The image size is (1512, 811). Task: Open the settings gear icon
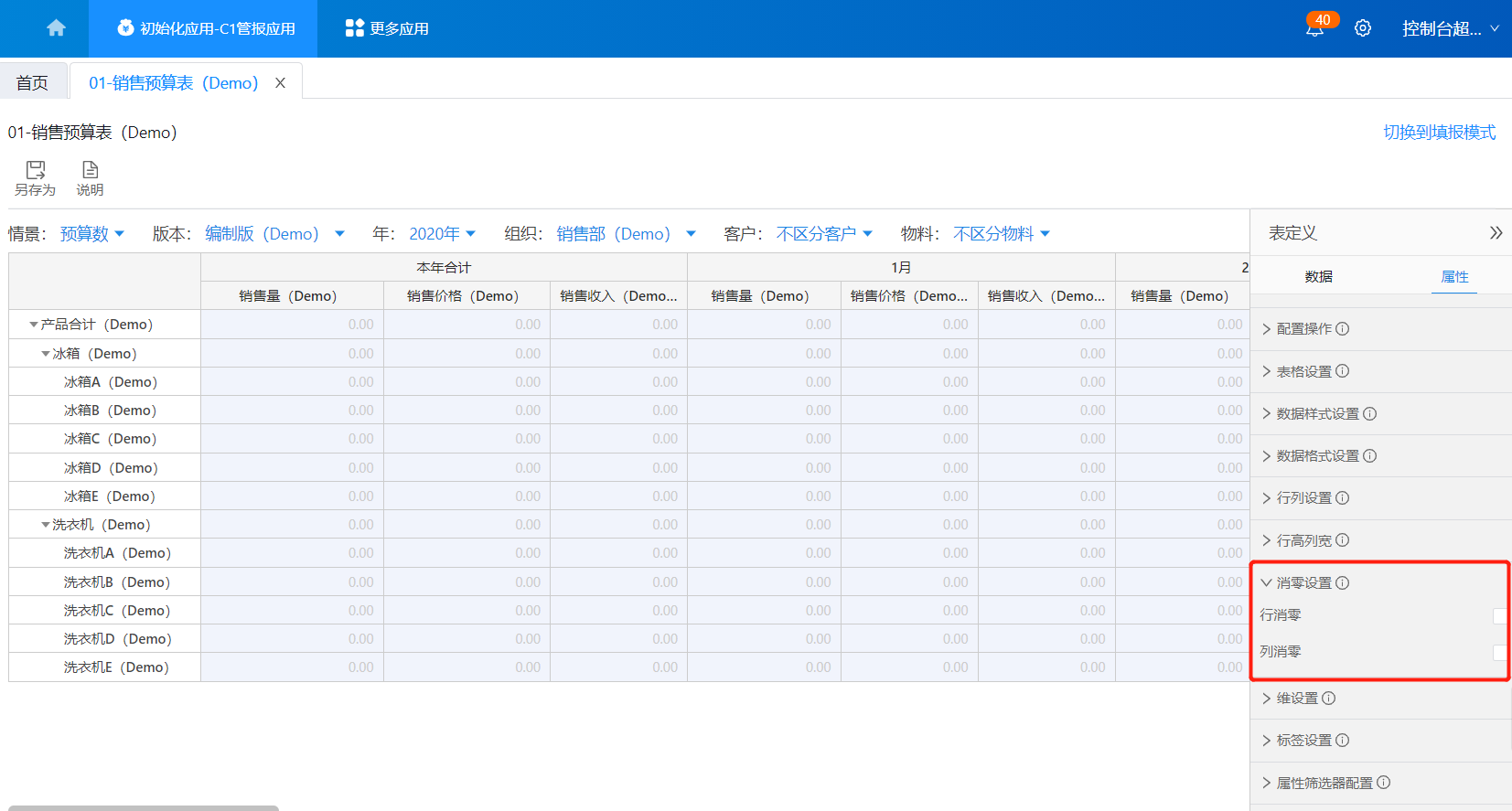coord(1363,28)
